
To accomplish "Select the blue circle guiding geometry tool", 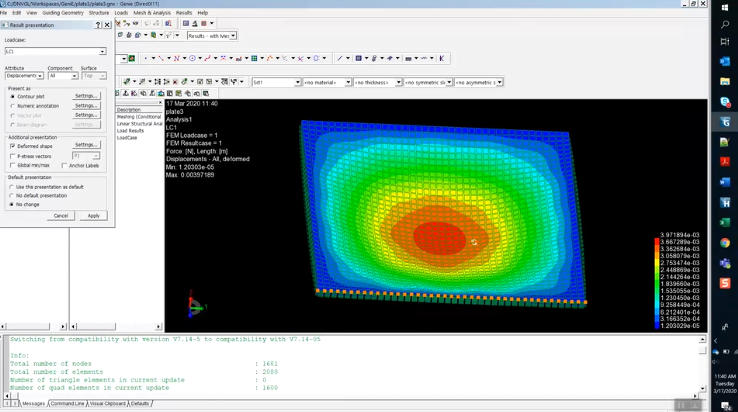I will 192,58.
